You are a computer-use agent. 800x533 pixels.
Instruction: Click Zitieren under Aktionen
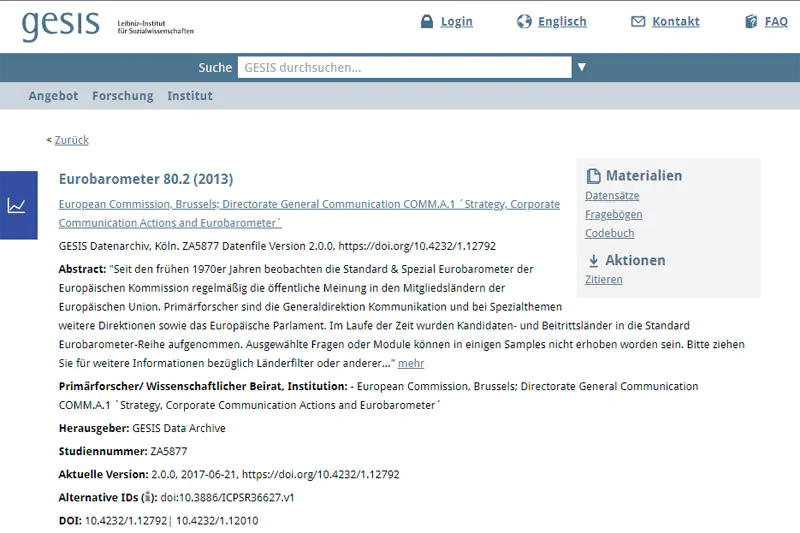click(603, 280)
